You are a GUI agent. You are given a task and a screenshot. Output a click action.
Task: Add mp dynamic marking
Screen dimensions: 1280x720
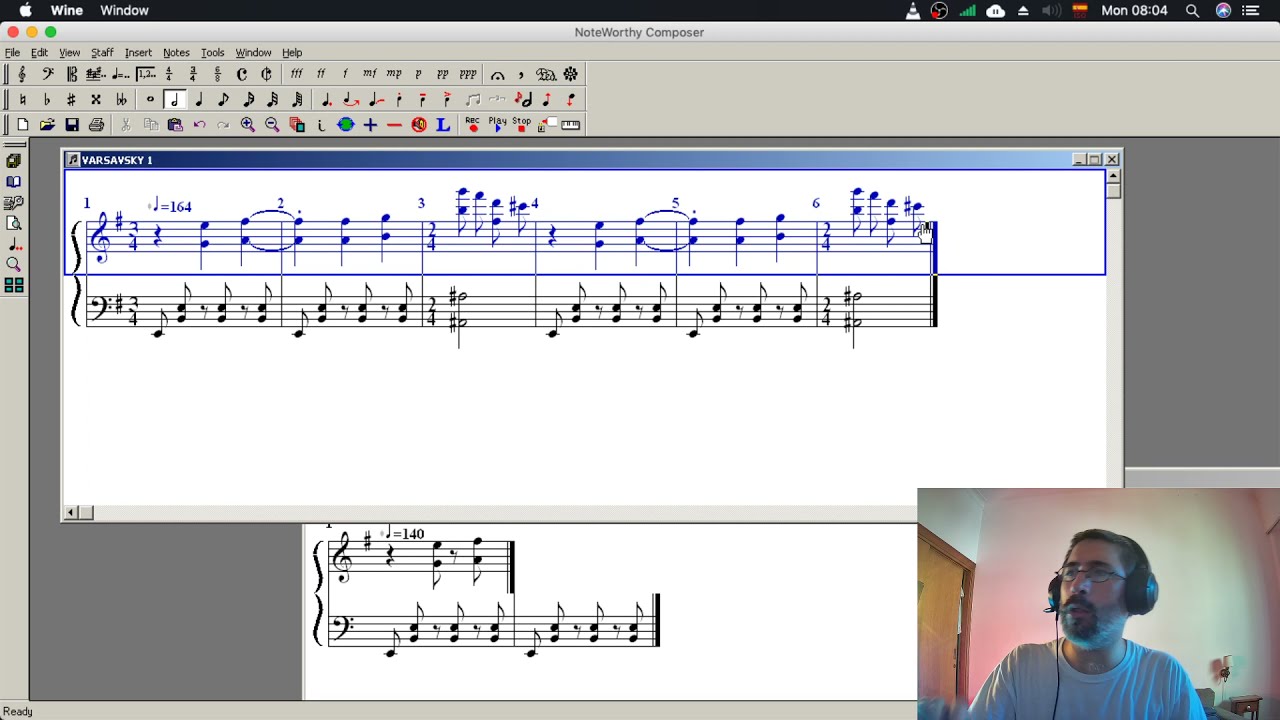(x=394, y=74)
